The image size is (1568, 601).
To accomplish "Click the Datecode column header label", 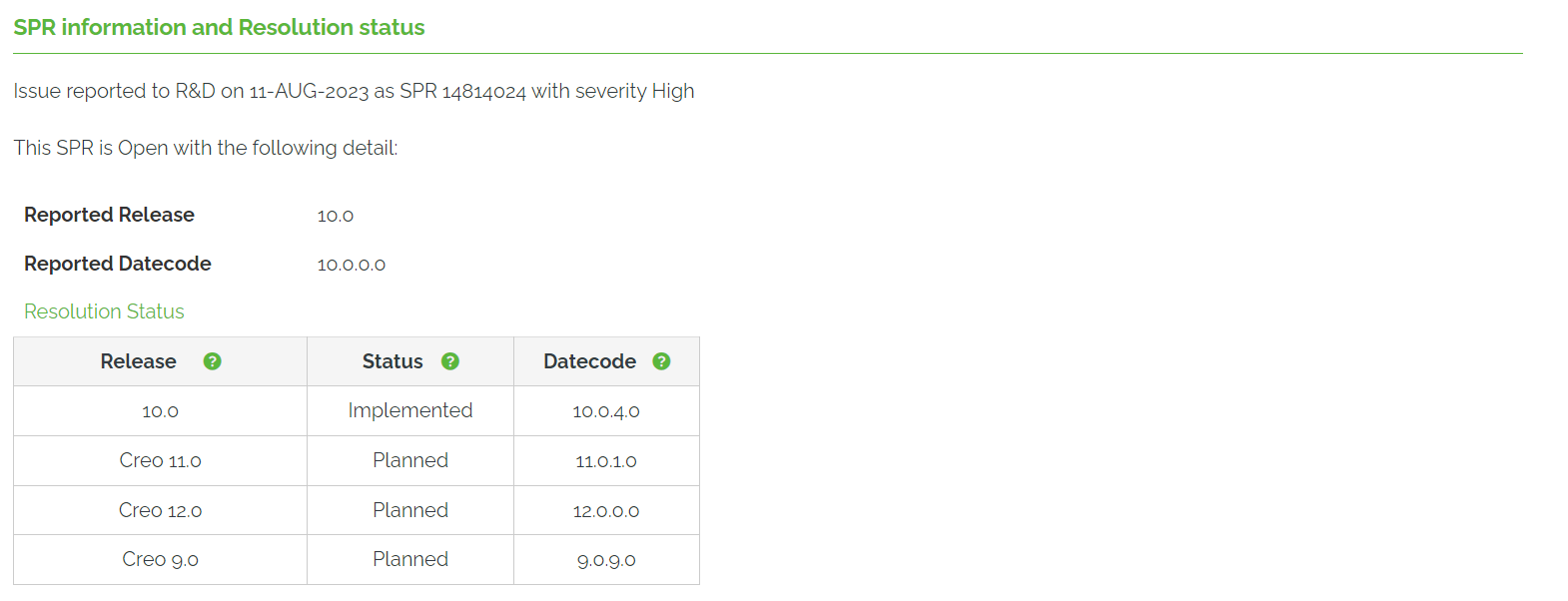I will [589, 361].
